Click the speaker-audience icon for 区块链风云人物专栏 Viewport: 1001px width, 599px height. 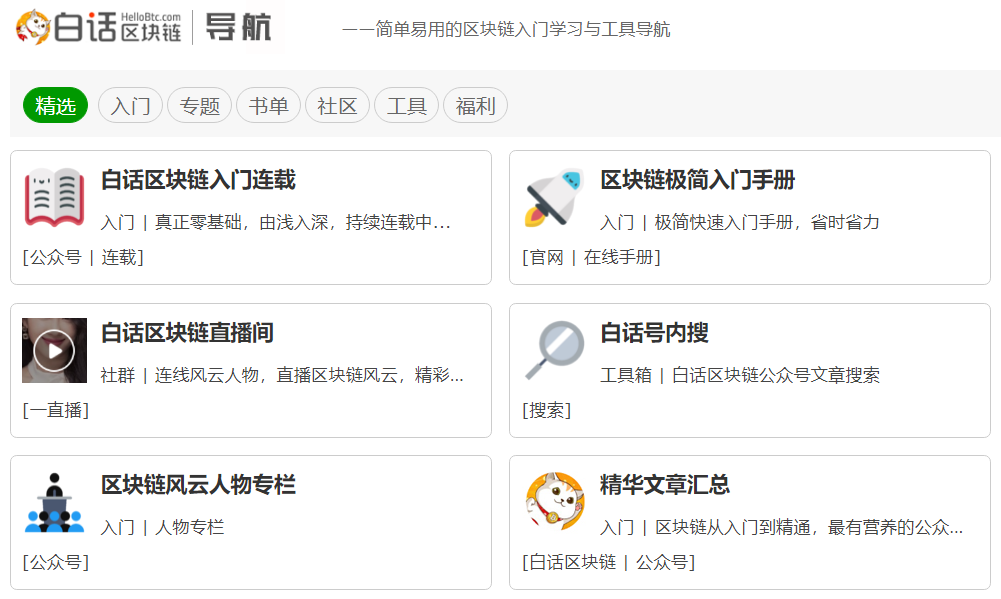point(54,503)
